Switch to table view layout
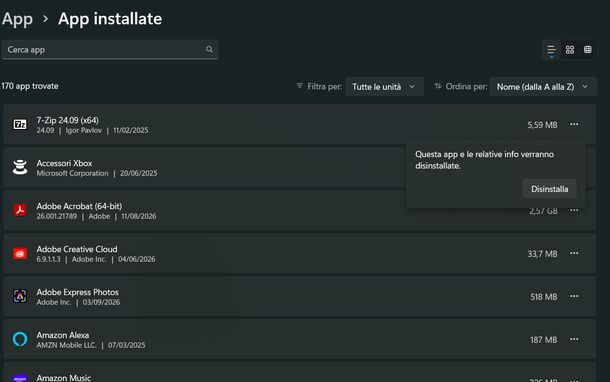 587,49
